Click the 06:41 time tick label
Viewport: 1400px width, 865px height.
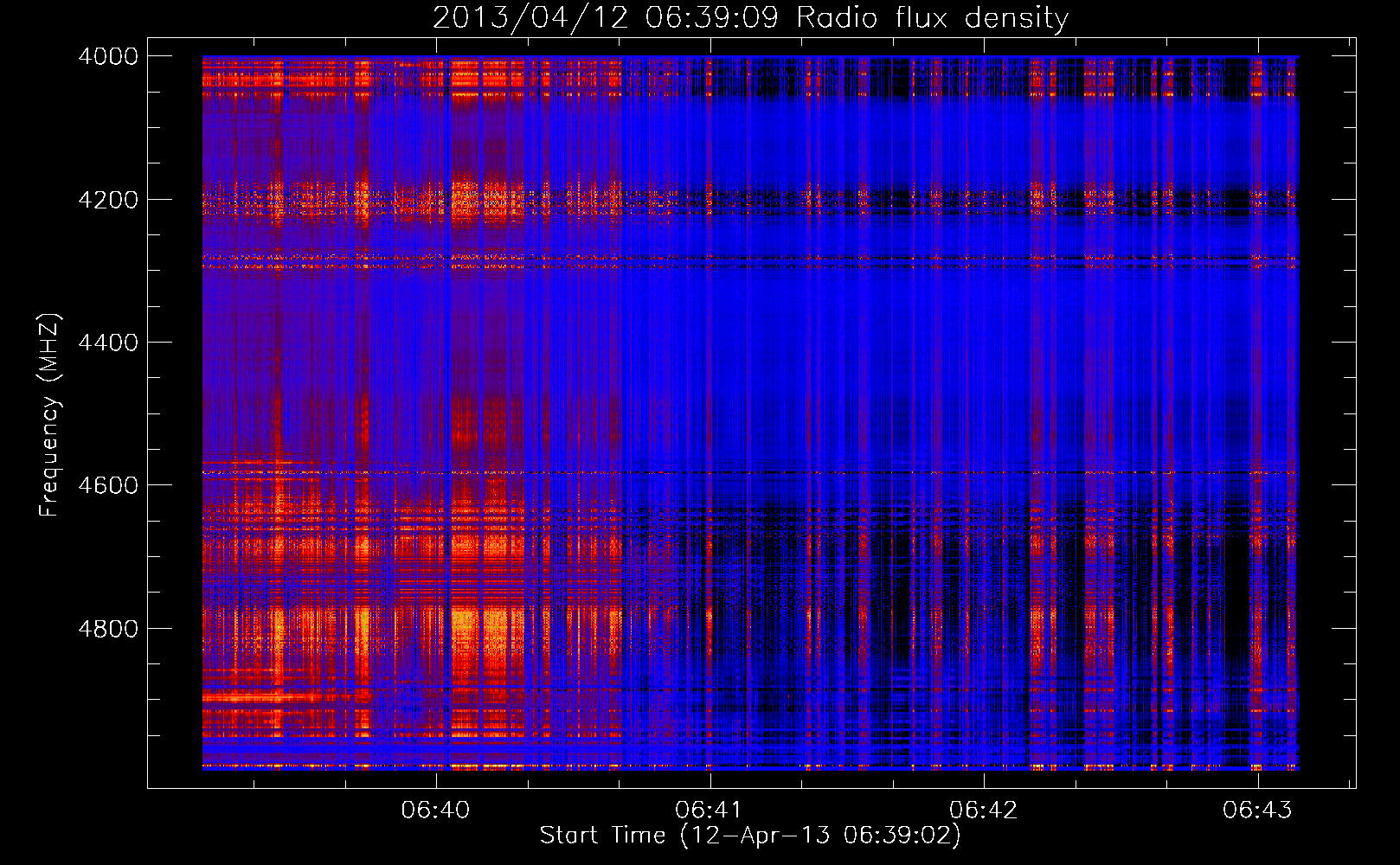(x=710, y=810)
